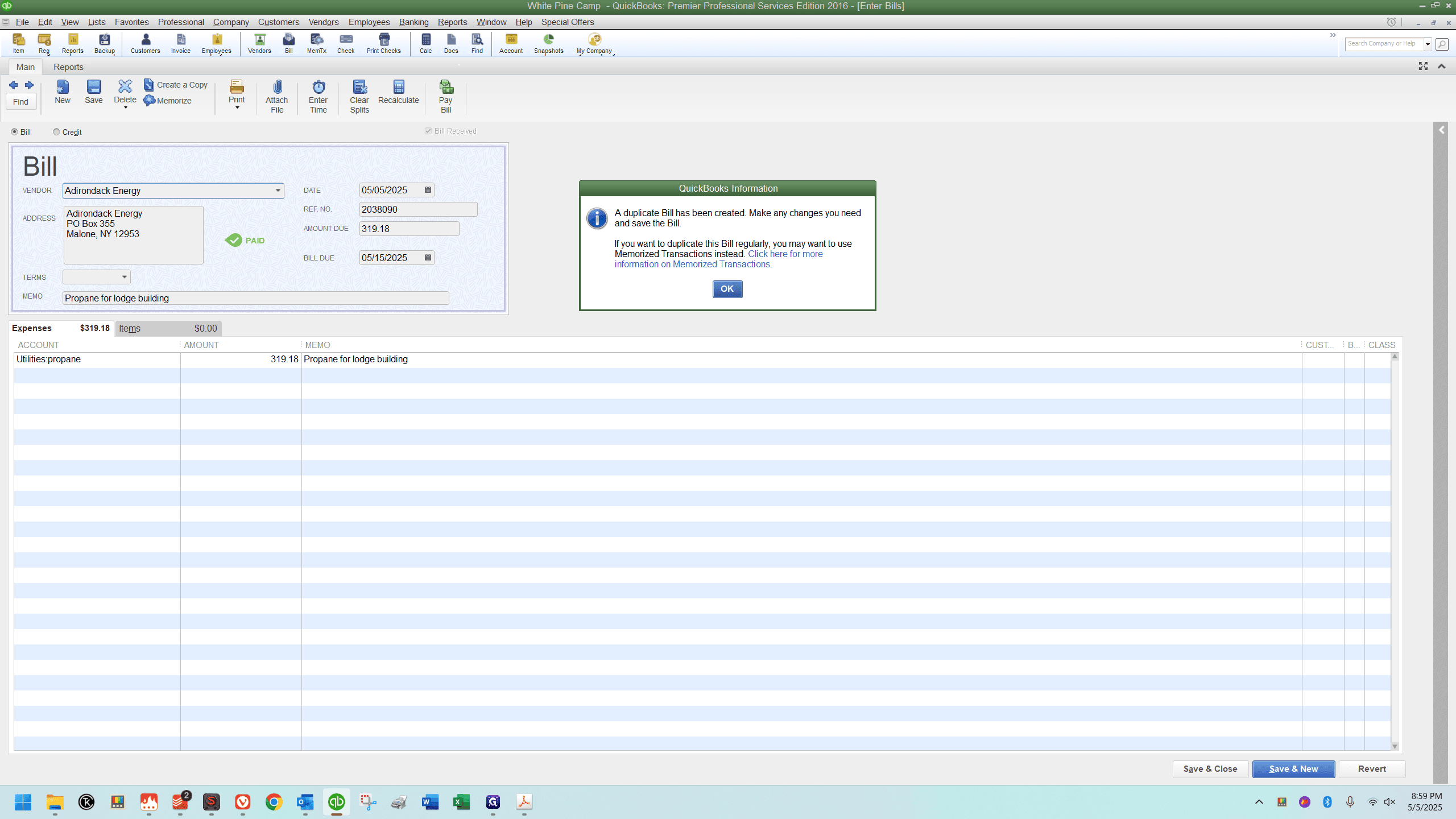Toggle the Bill Received checkbox
The height and width of the screenshot is (819, 1456).
(428, 131)
